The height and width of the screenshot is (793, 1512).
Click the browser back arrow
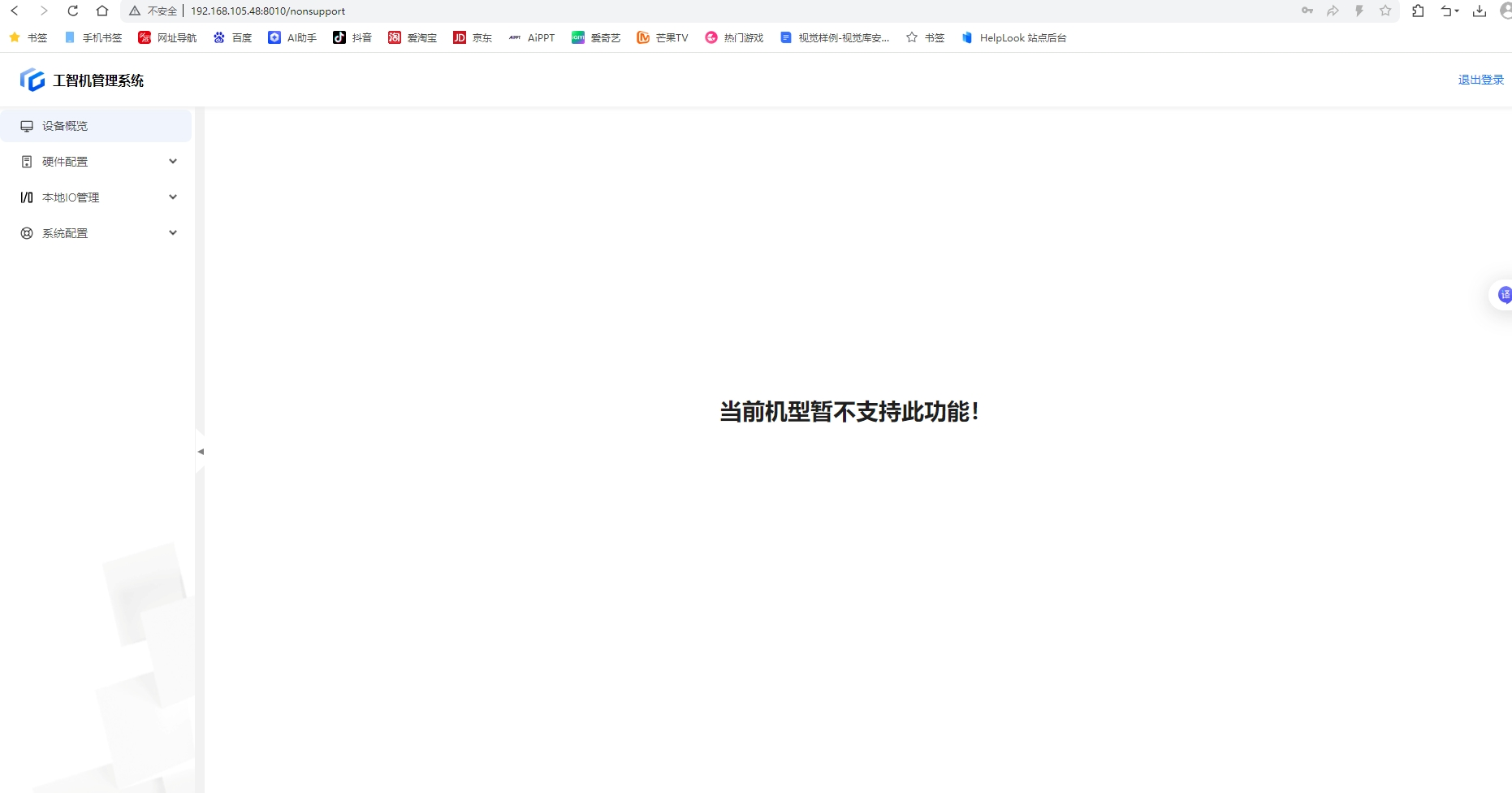pos(15,11)
